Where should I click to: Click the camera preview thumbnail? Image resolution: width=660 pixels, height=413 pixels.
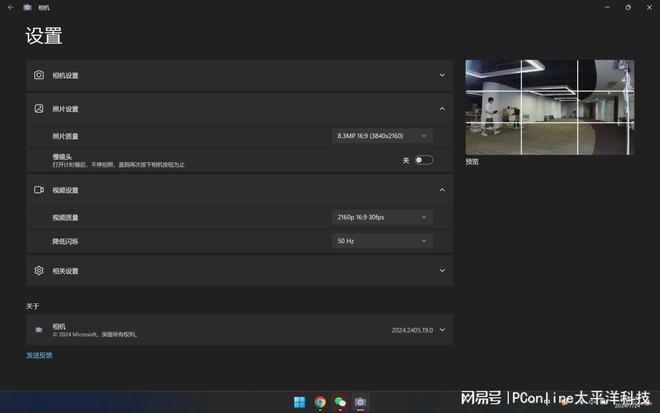[x=550, y=107]
